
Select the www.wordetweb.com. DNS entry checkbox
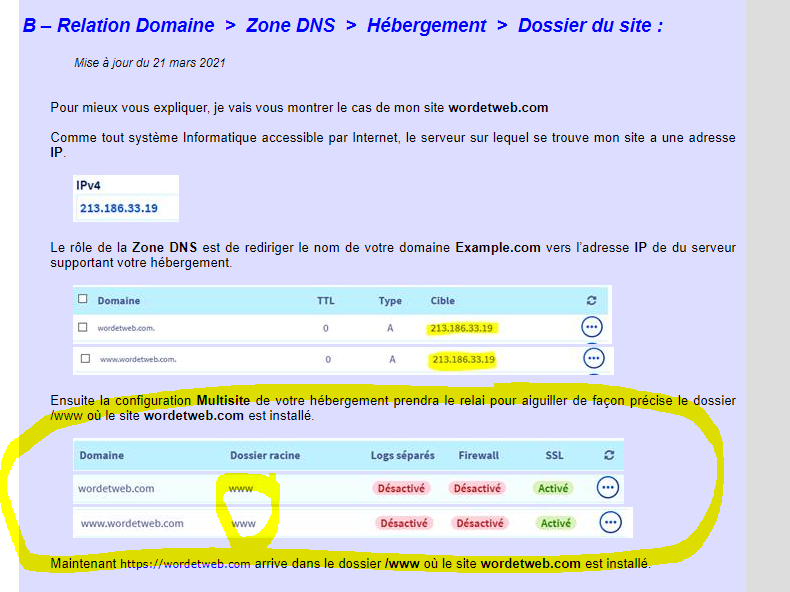coord(85,358)
